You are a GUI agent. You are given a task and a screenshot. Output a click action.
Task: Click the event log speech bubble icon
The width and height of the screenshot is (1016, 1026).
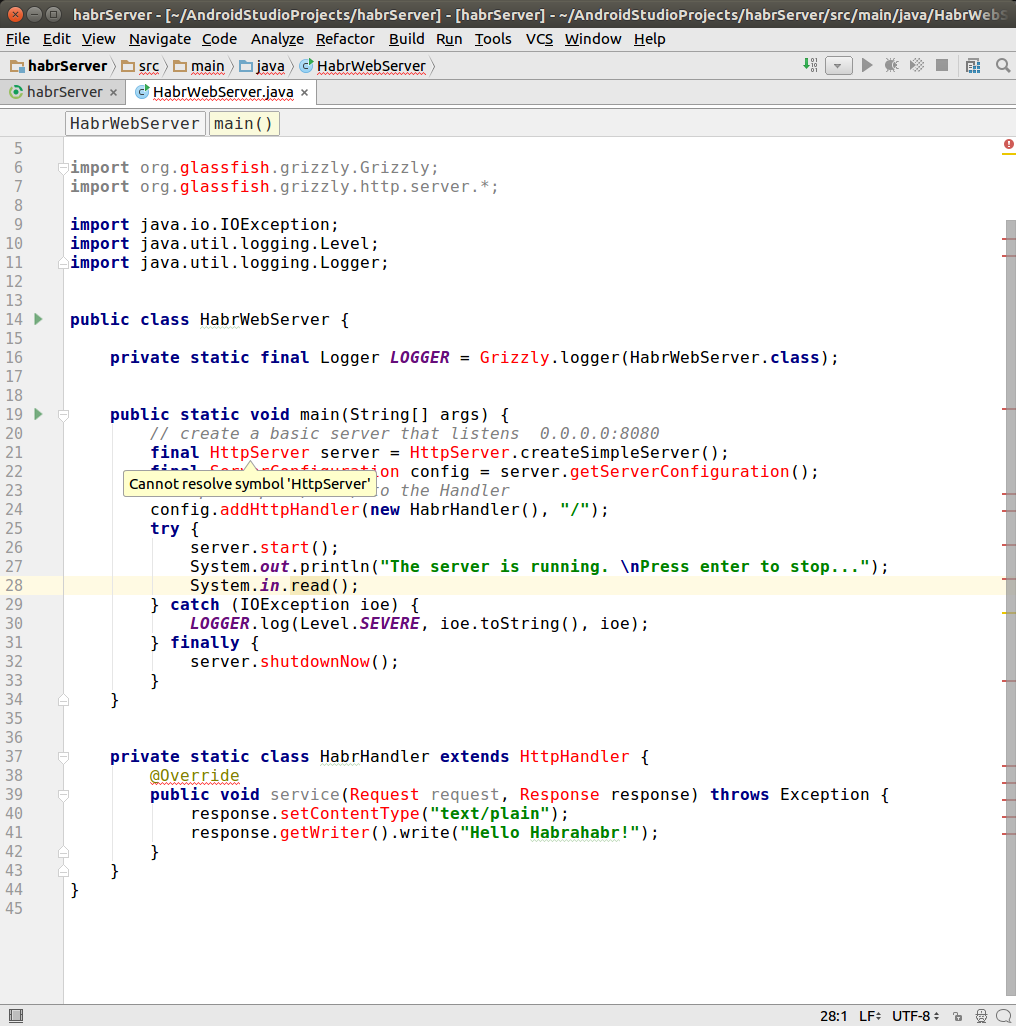(x=1004, y=1016)
